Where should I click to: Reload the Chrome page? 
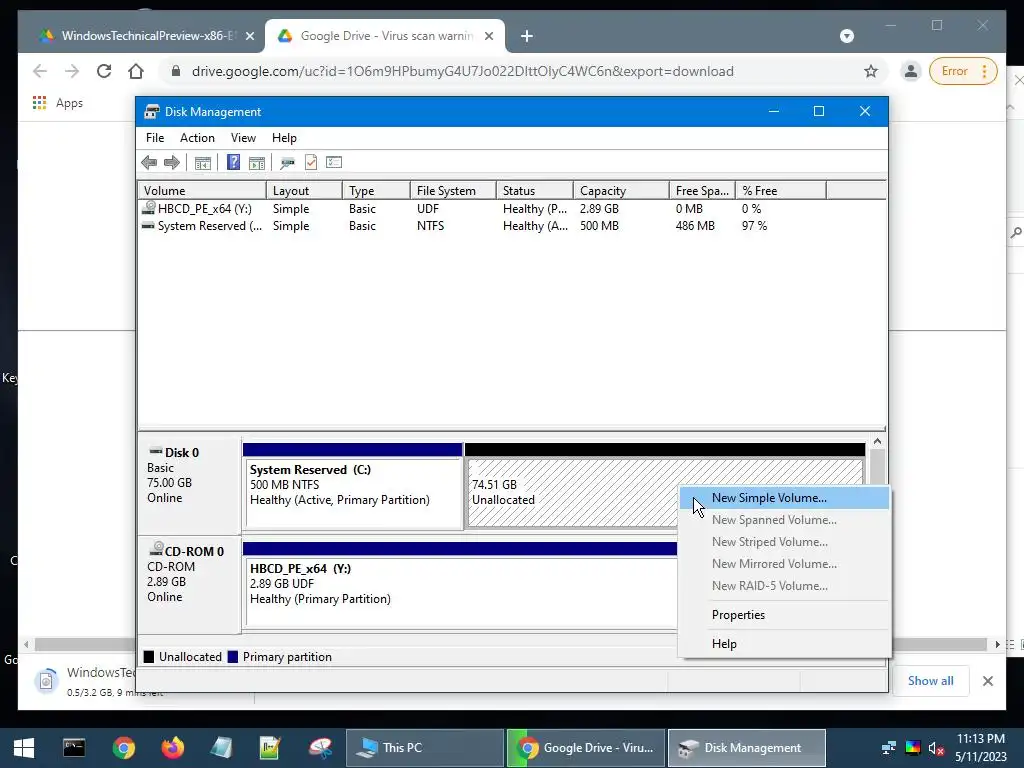pyautogui.click(x=104, y=71)
